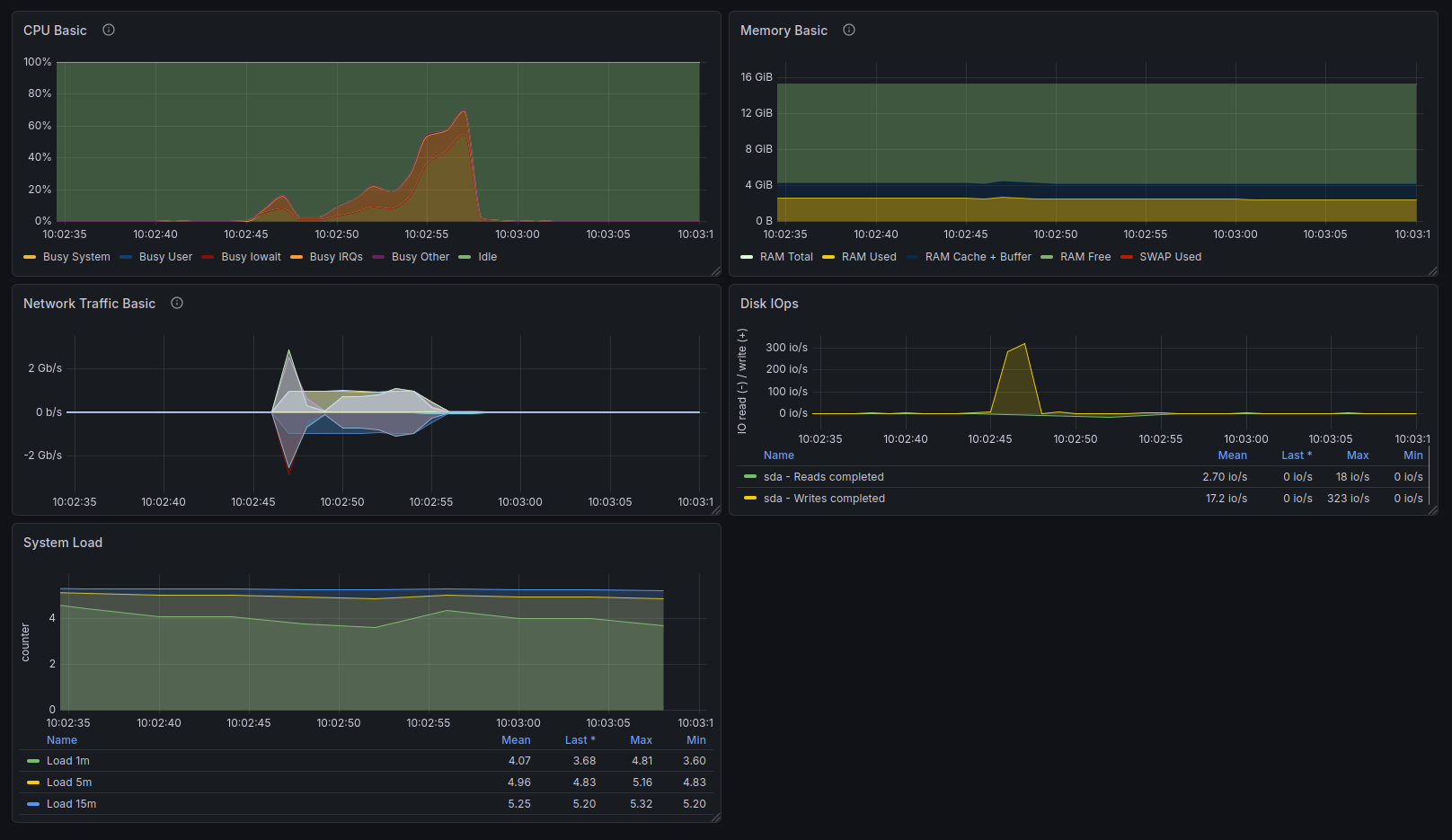This screenshot has height=840, width=1452.
Task: Click the yellow sda Writes color swatch
Action: pyautogui.click(x=750, y=499)
